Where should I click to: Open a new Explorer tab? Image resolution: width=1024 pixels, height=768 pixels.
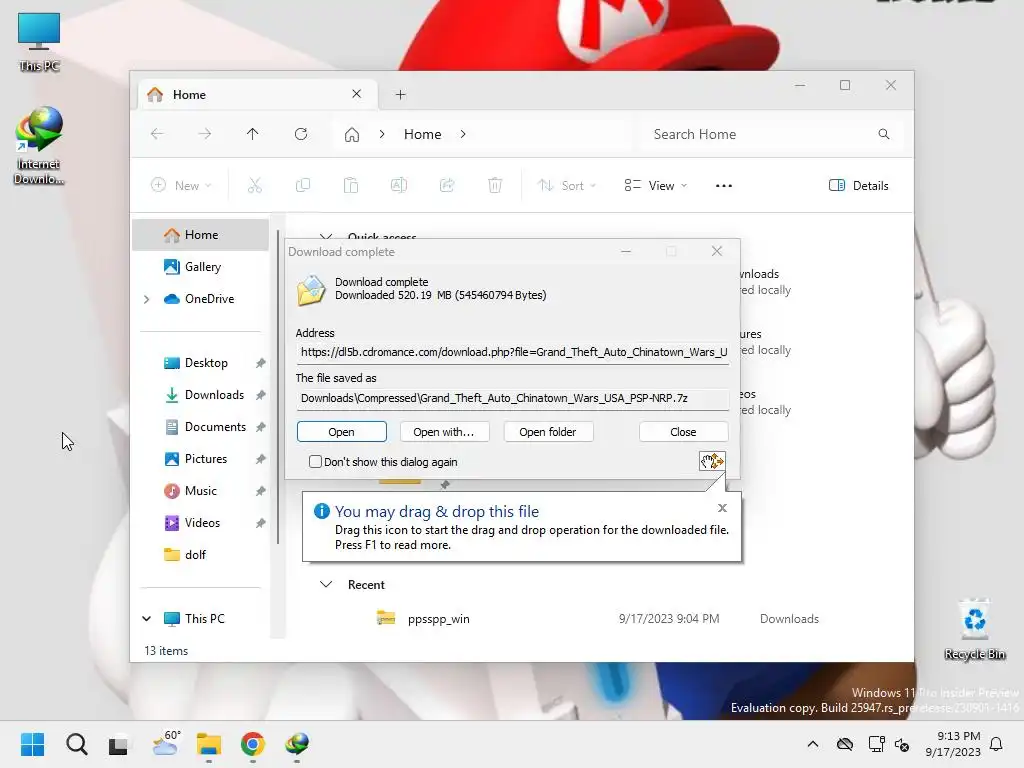tap(401, 95)
